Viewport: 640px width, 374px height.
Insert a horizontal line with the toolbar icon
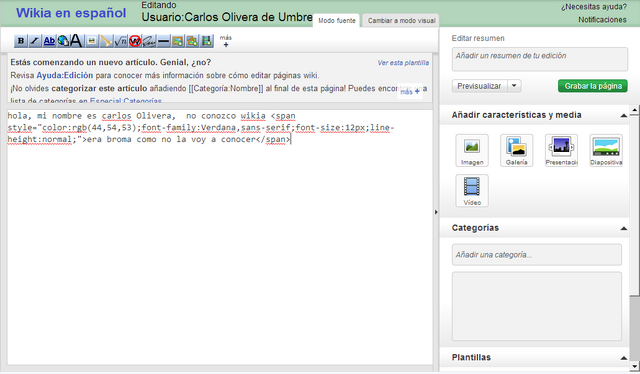click(x=163, y=41)
